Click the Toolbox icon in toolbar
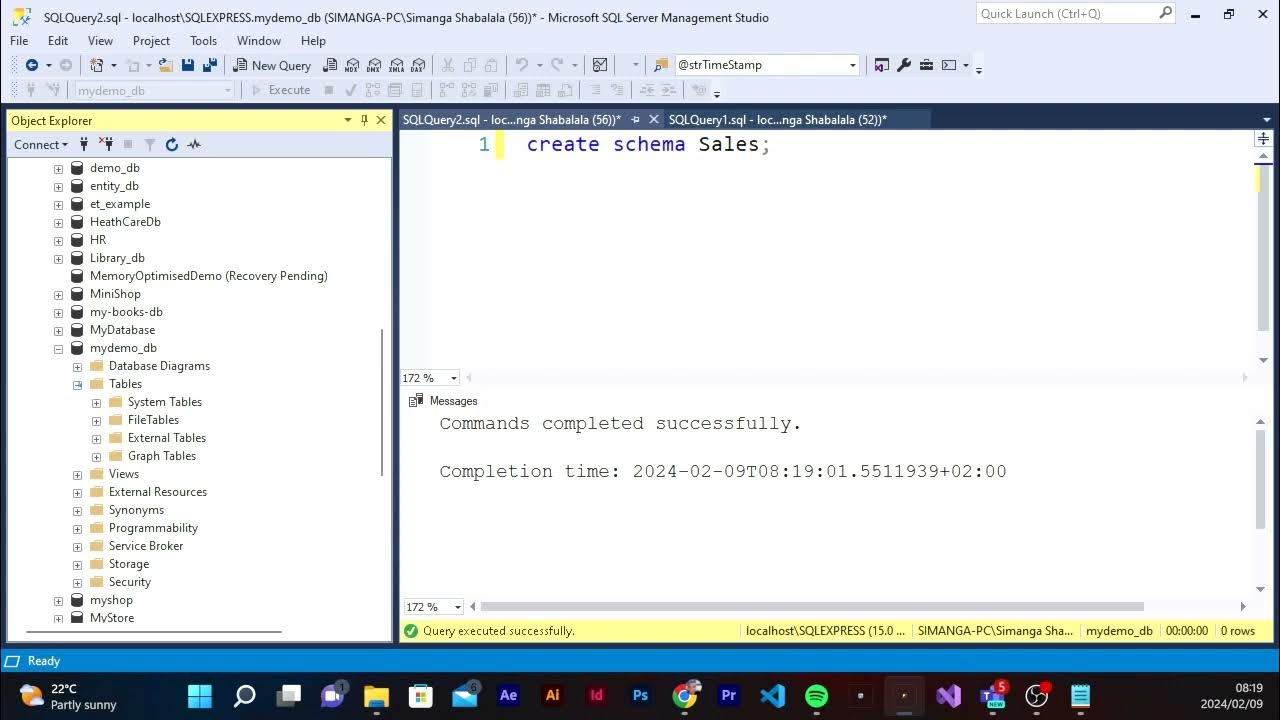This screenshot has width=1280, height=720. pos(926,65)
